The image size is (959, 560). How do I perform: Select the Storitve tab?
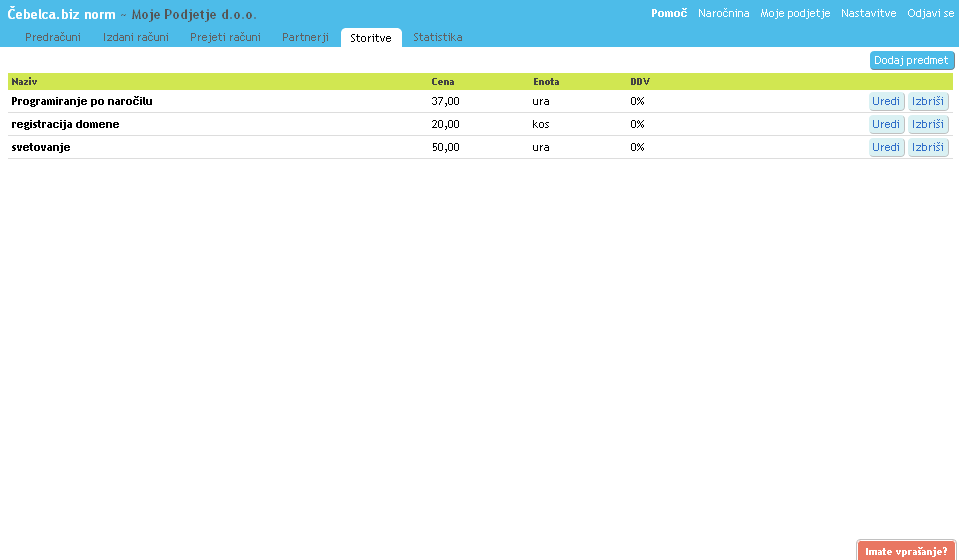point(370,37)
